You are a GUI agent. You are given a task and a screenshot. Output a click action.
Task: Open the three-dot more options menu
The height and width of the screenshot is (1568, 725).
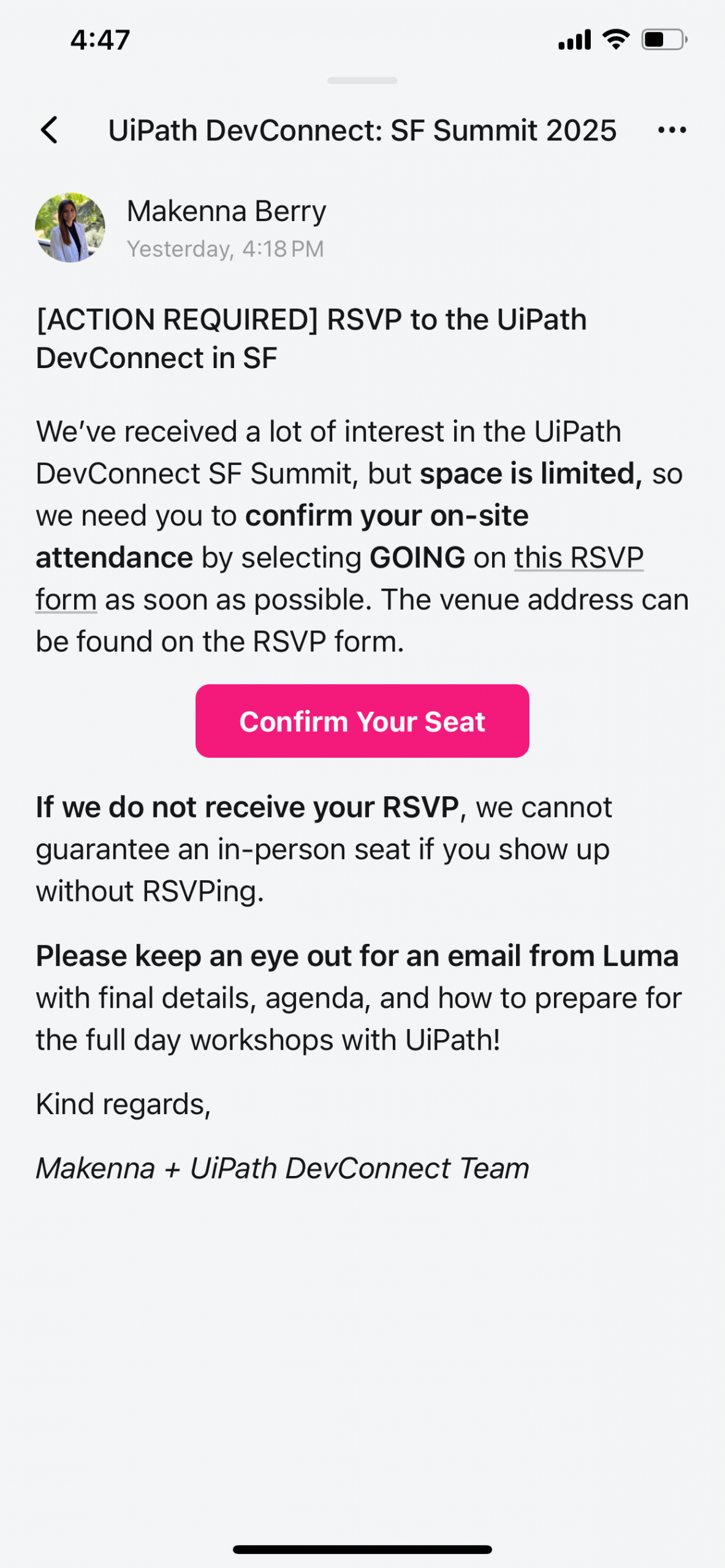point(672,130)
